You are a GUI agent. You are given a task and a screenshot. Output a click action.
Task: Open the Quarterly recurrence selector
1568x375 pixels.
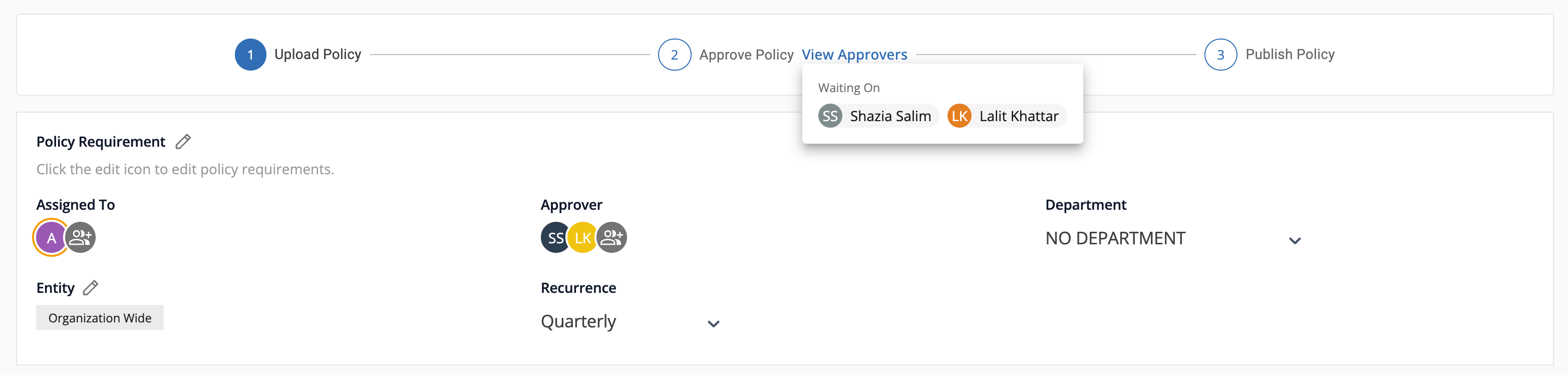click(x=631, y=321)
